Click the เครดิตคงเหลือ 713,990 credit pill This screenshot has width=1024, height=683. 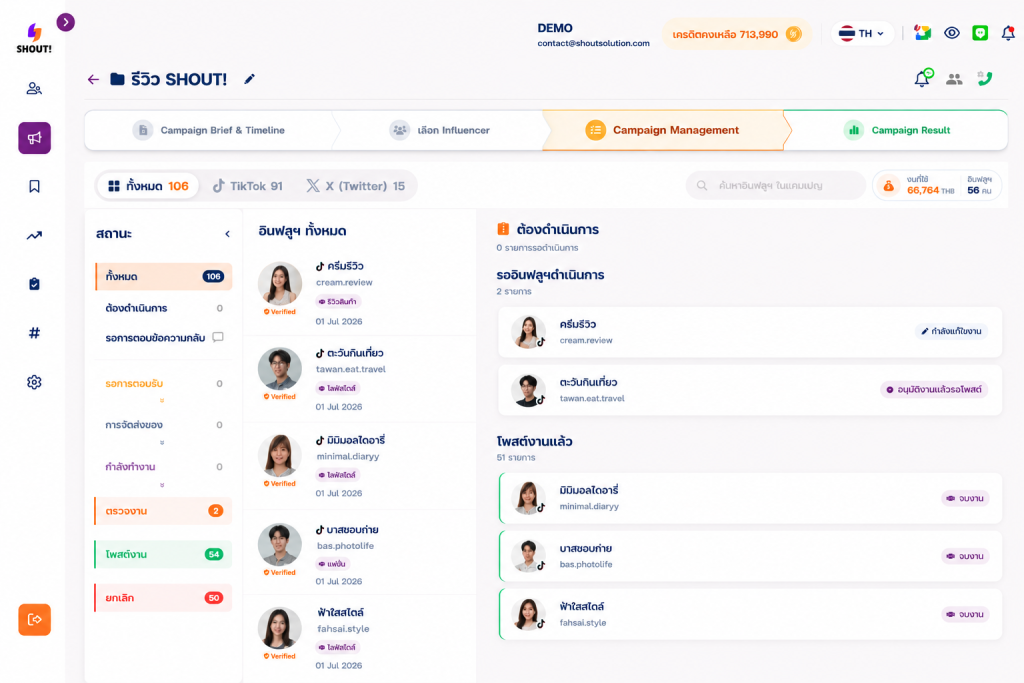pos(736,34)
